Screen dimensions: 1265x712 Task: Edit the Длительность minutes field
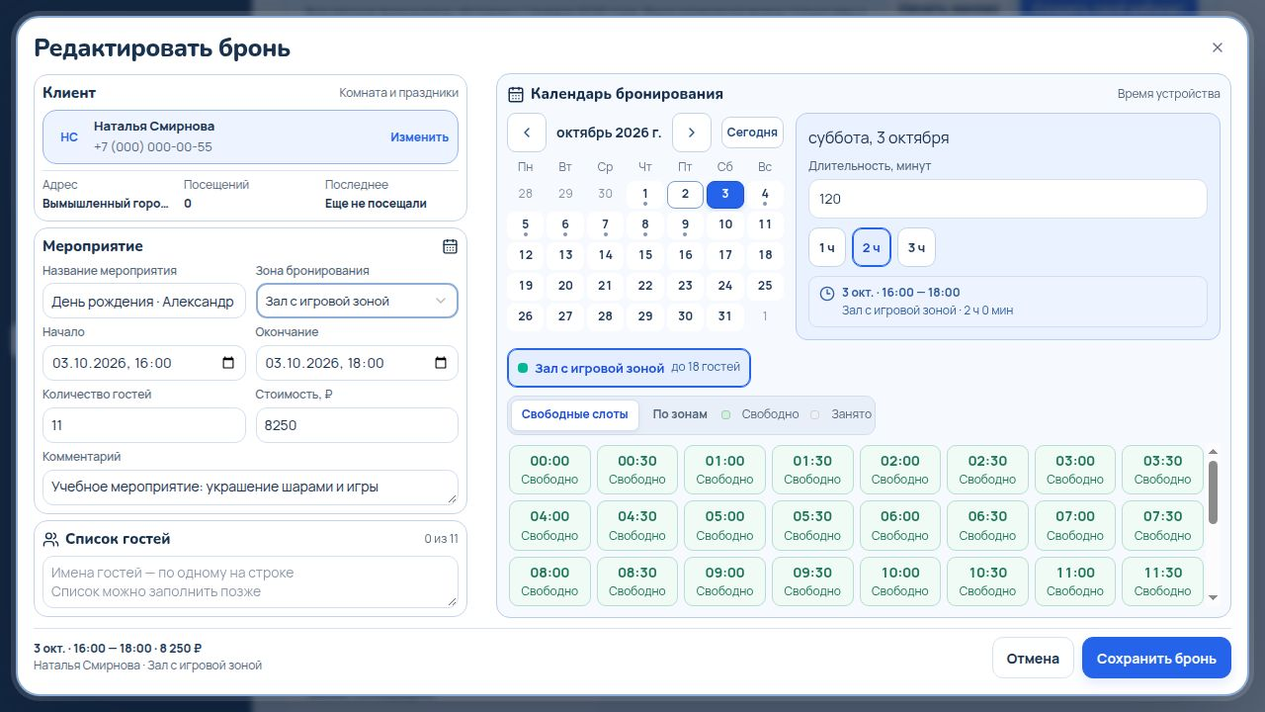pyautogui.click(x=1008, y=199)
